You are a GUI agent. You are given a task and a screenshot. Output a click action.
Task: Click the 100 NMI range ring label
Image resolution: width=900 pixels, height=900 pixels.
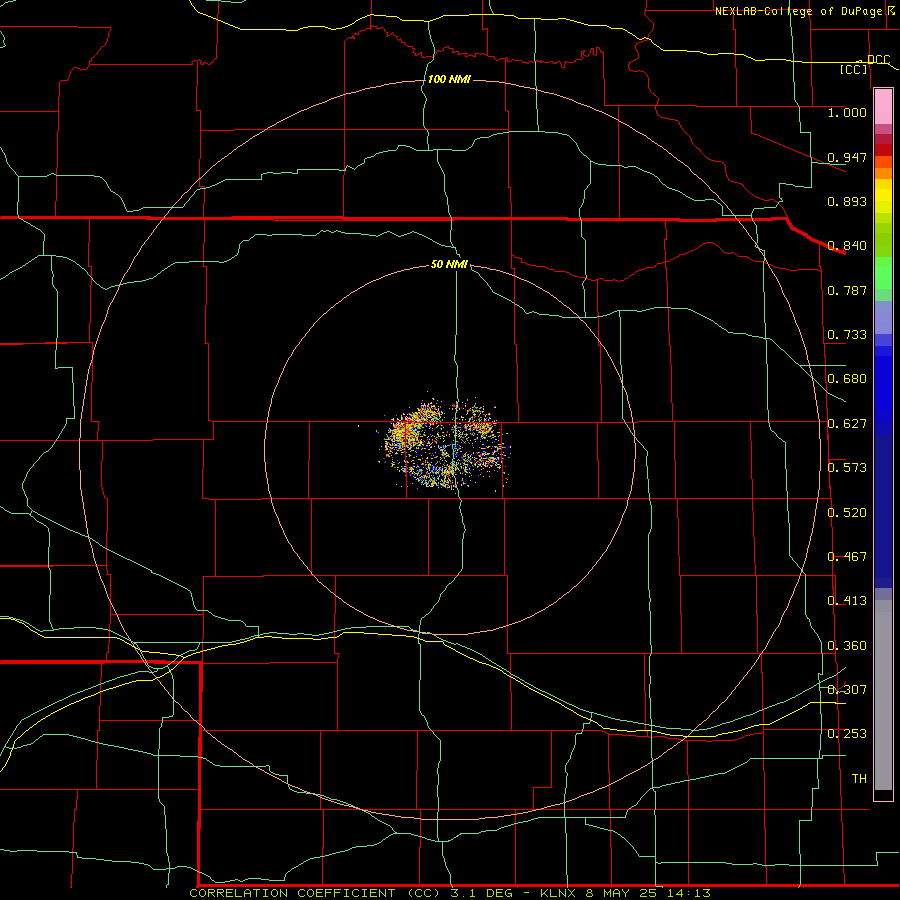pos(449,79)
